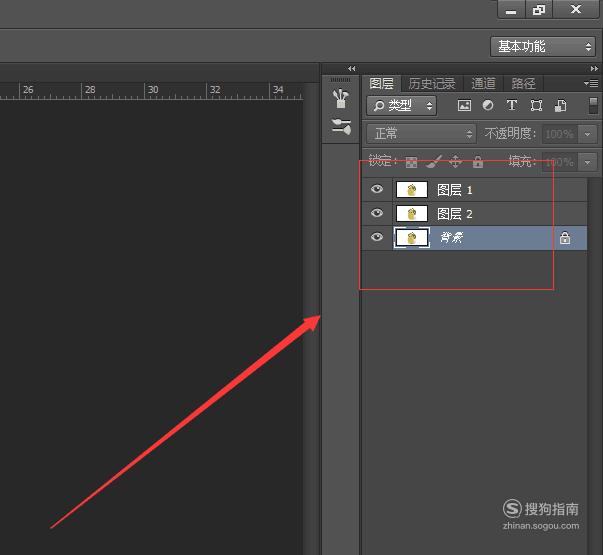Click the lock icon on 背景 layer
The width and height of the screenshot is (603, 555).
pyautogui.click(x=565, y=238)
